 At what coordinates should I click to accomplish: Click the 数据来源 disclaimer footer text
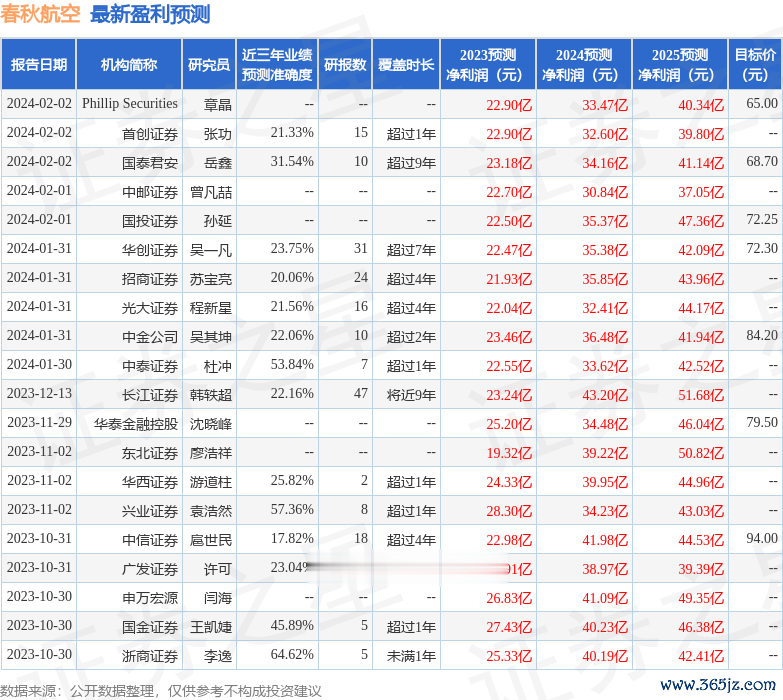pos(160,691)
